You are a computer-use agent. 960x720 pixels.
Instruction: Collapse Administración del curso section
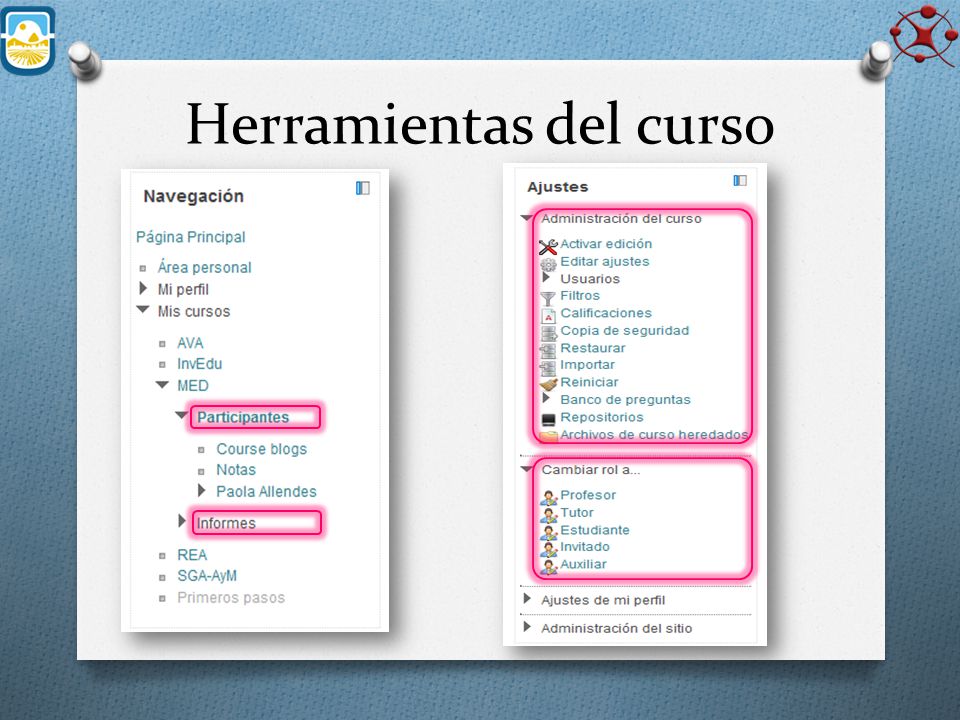(527, 217)
